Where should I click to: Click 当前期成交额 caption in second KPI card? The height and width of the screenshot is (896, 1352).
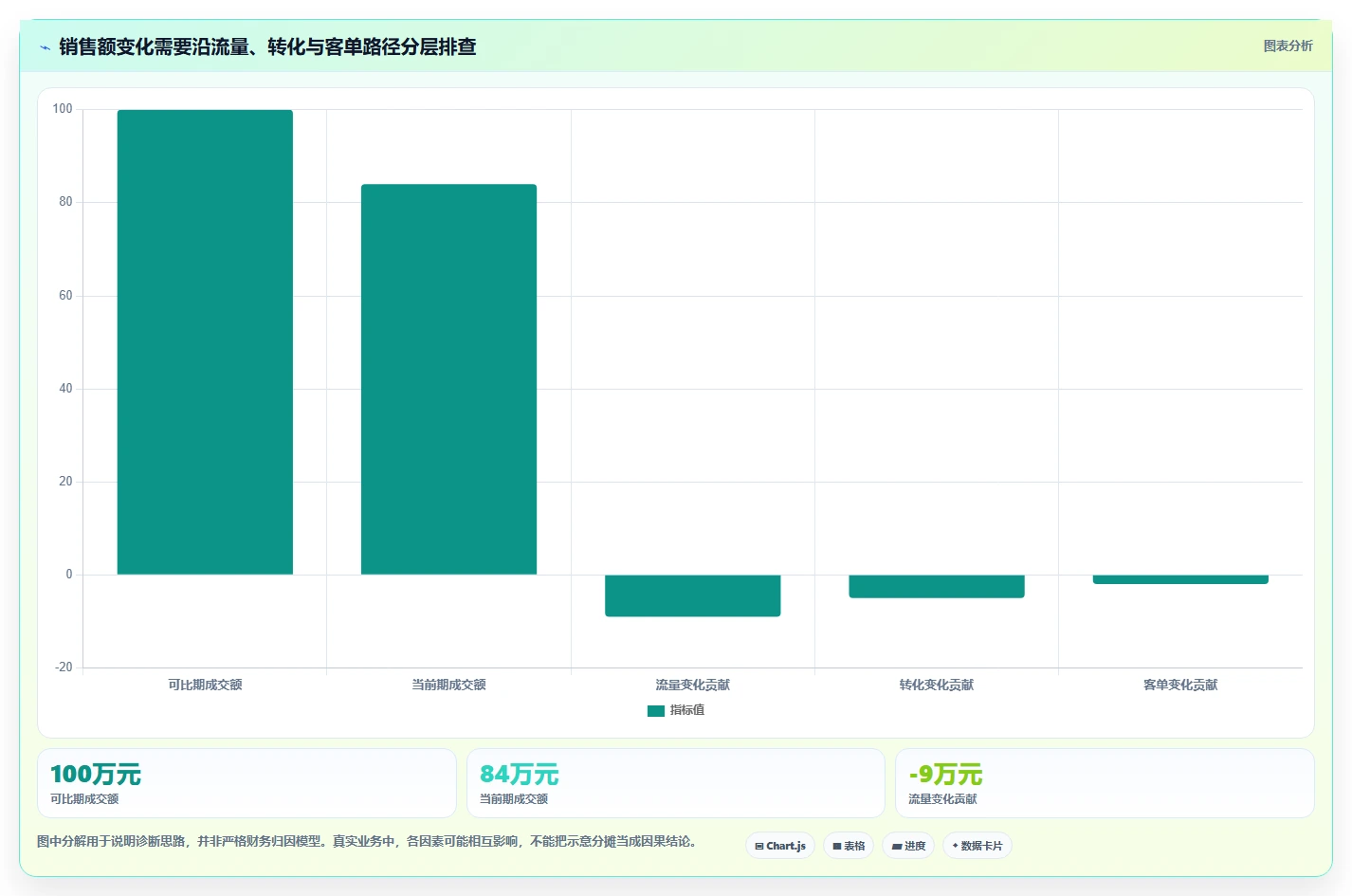[514, 799]
